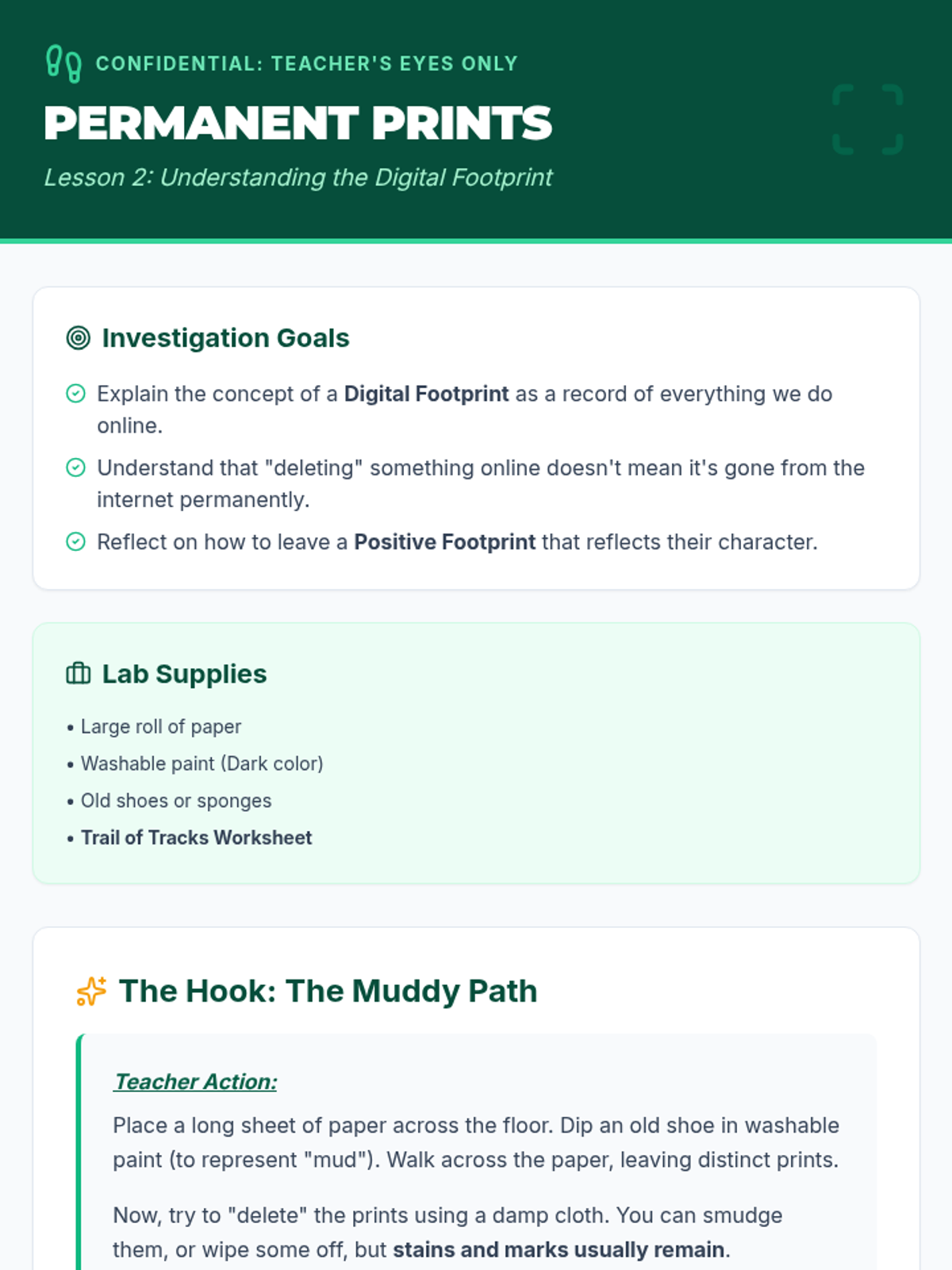
Task: Click The Hook: The Muddy Path heading
Action: pos(328,991)
